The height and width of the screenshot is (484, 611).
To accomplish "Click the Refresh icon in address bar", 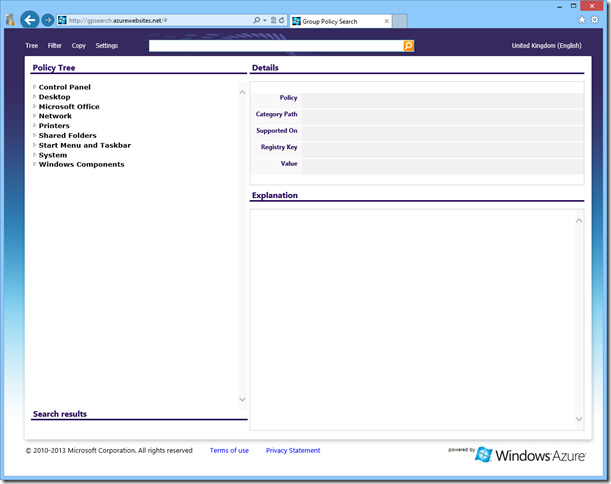I will (282, 21).
